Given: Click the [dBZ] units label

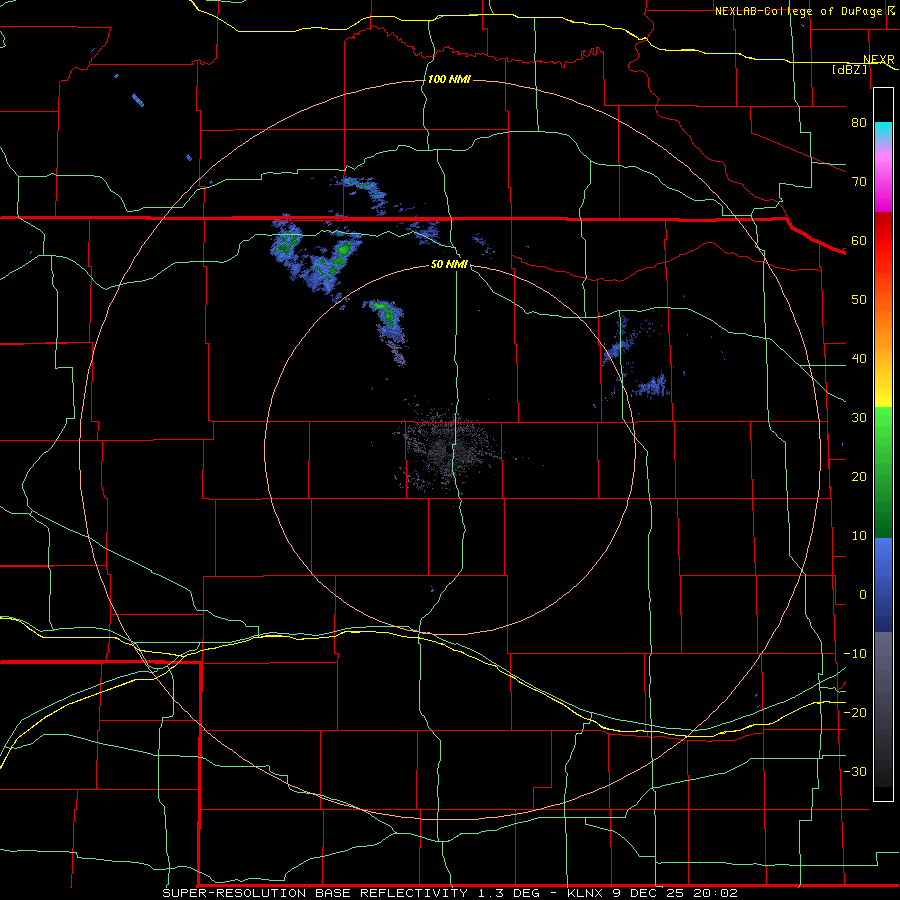Looking at the screenshot, I should point(849,70).
